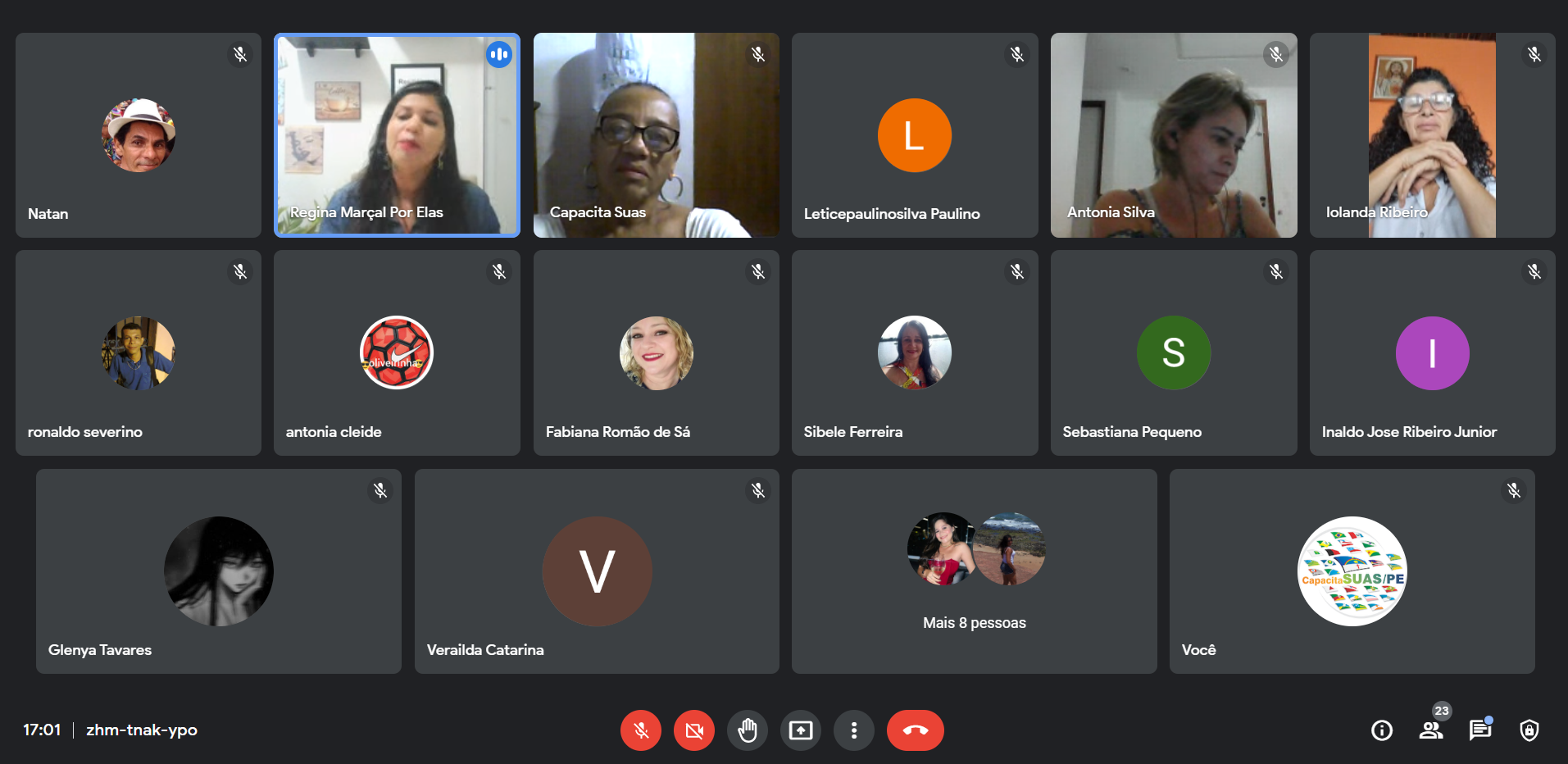Select Regina Marçal Por Elas video tile
This screenshot has width=1568, height=764.
click(397, 135)
